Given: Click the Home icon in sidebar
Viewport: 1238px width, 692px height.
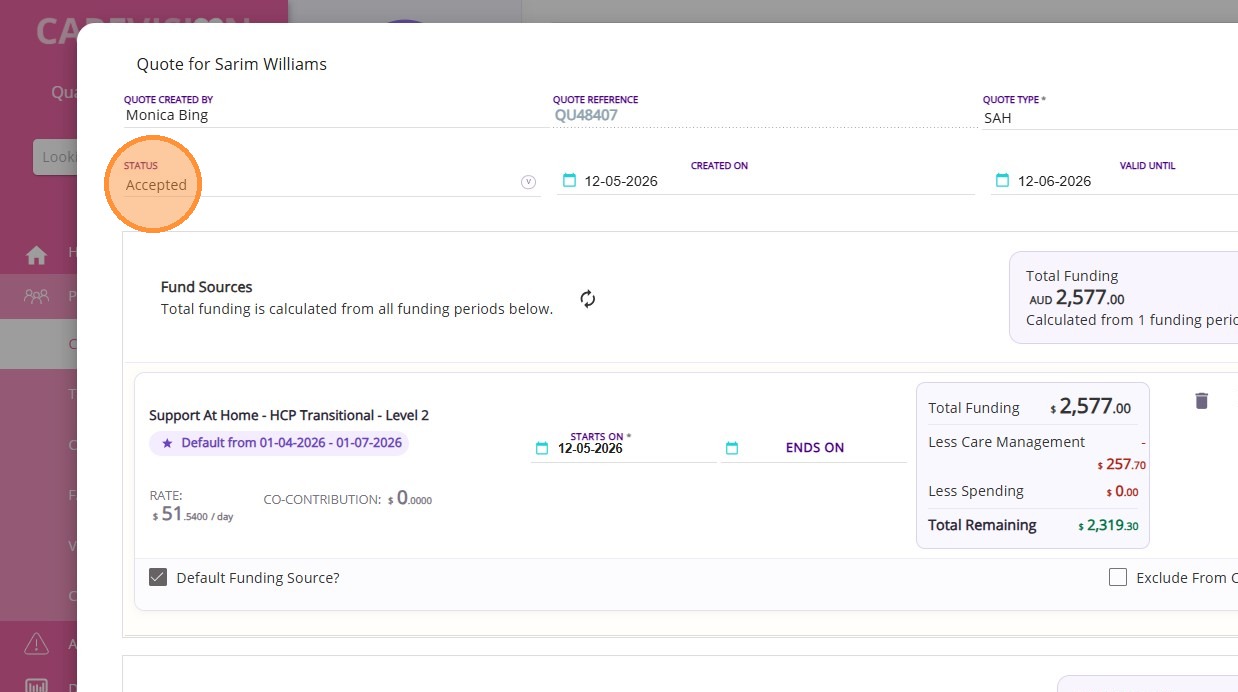Looking at the screenshot, I should pyautogui.click(x=37, y=255).
